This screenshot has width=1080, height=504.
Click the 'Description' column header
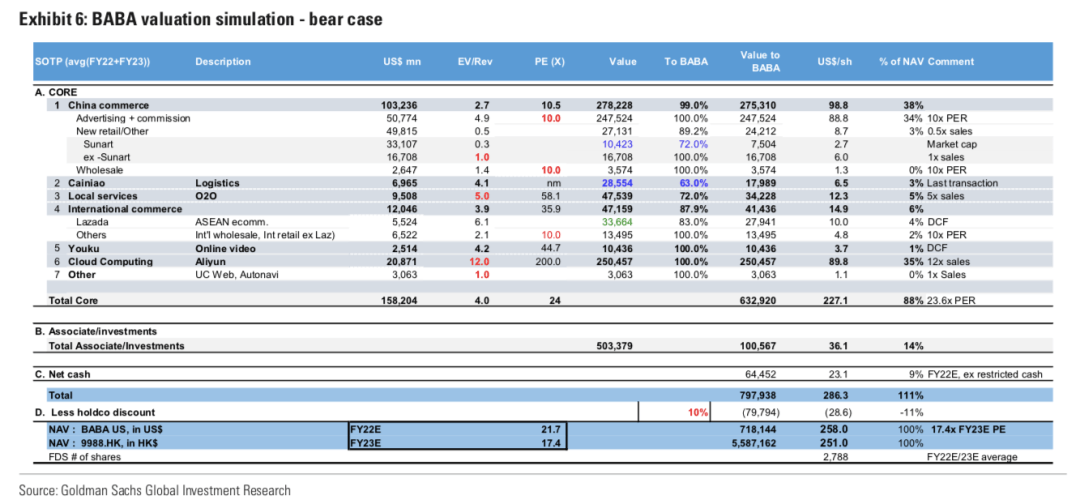(222, 62)
